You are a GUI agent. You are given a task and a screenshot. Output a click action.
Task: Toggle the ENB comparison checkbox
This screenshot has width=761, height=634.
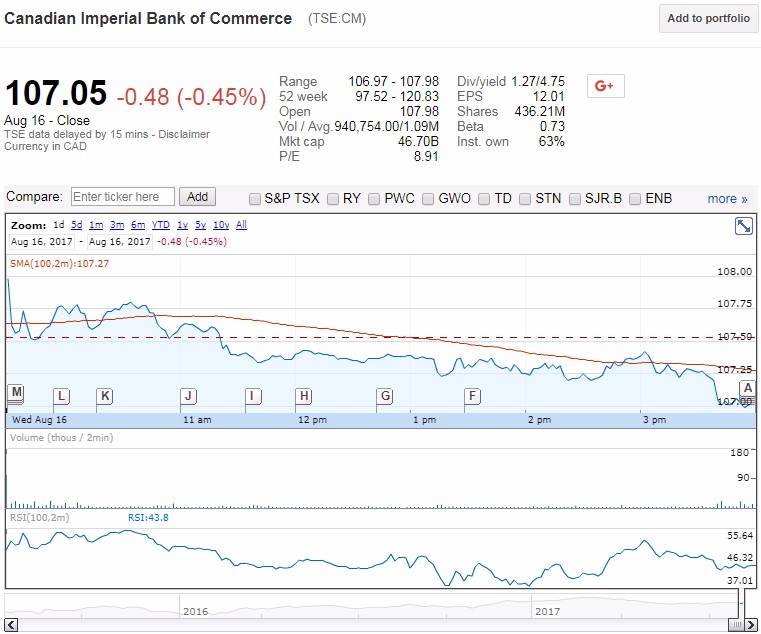click(635, 199)
